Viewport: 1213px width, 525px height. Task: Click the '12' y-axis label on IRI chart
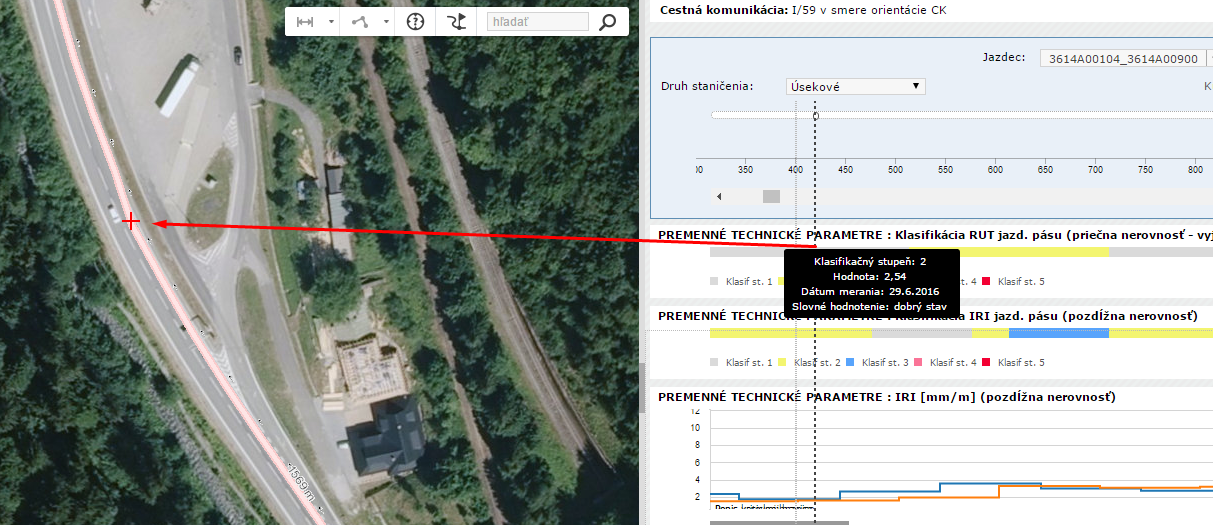pyautogui.click(x=695, y=411)
